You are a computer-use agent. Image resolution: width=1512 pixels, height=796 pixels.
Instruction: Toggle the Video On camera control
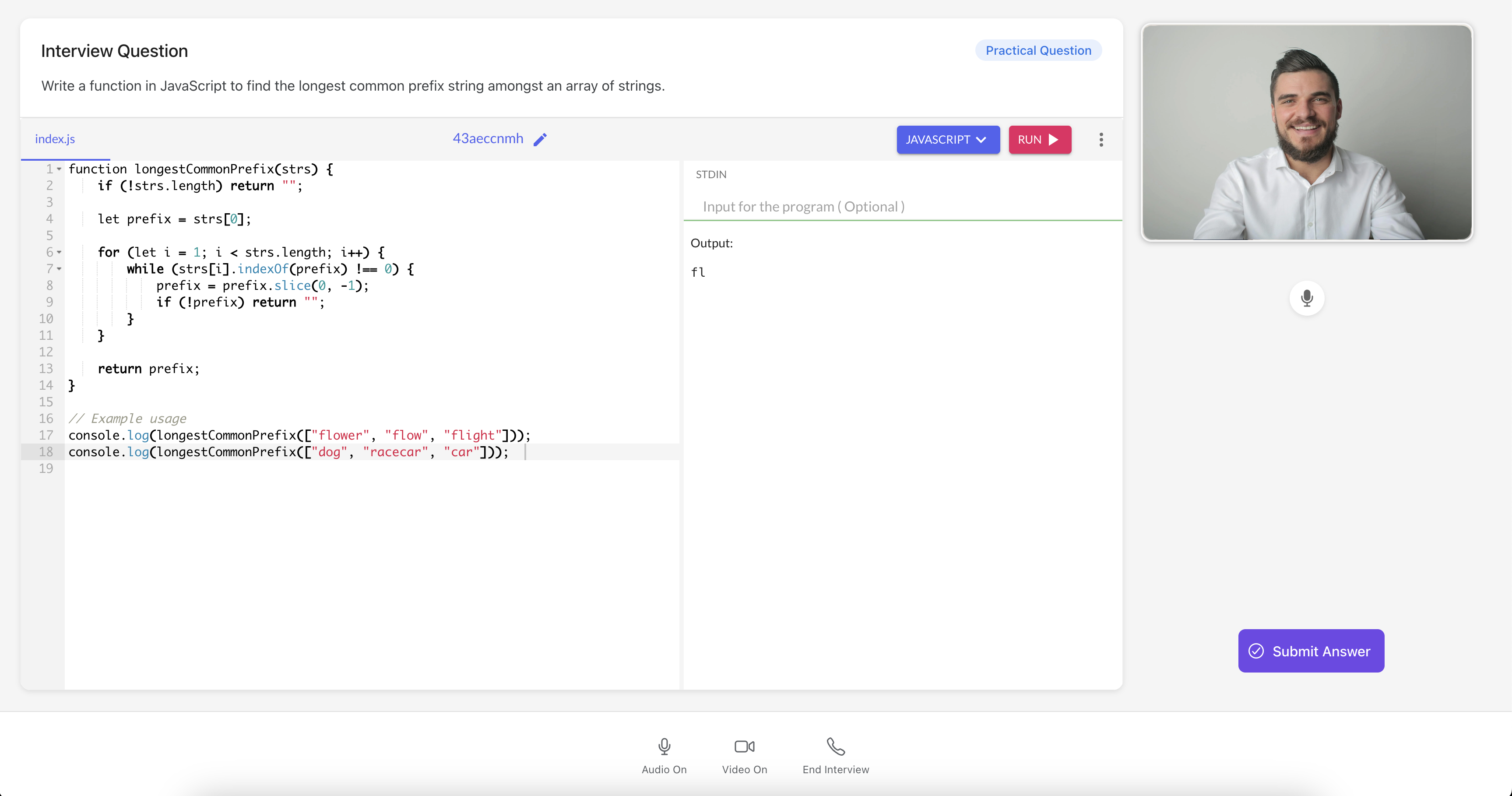tap(744, 747)
